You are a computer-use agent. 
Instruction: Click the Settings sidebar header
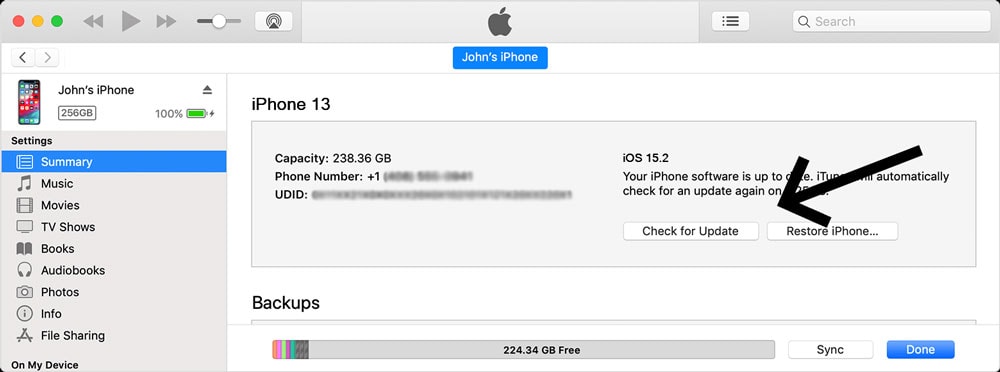(32, 141)
